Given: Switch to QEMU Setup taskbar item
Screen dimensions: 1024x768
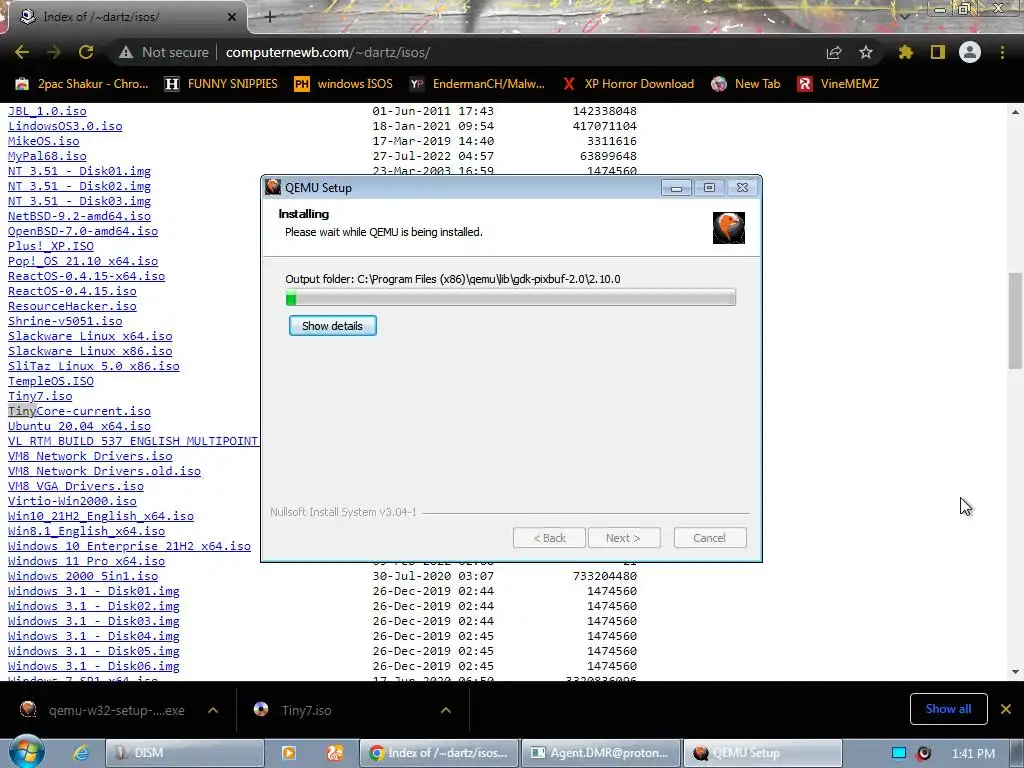Looking at the screenshot, I should pyautogui.click(x=762, y=753).
